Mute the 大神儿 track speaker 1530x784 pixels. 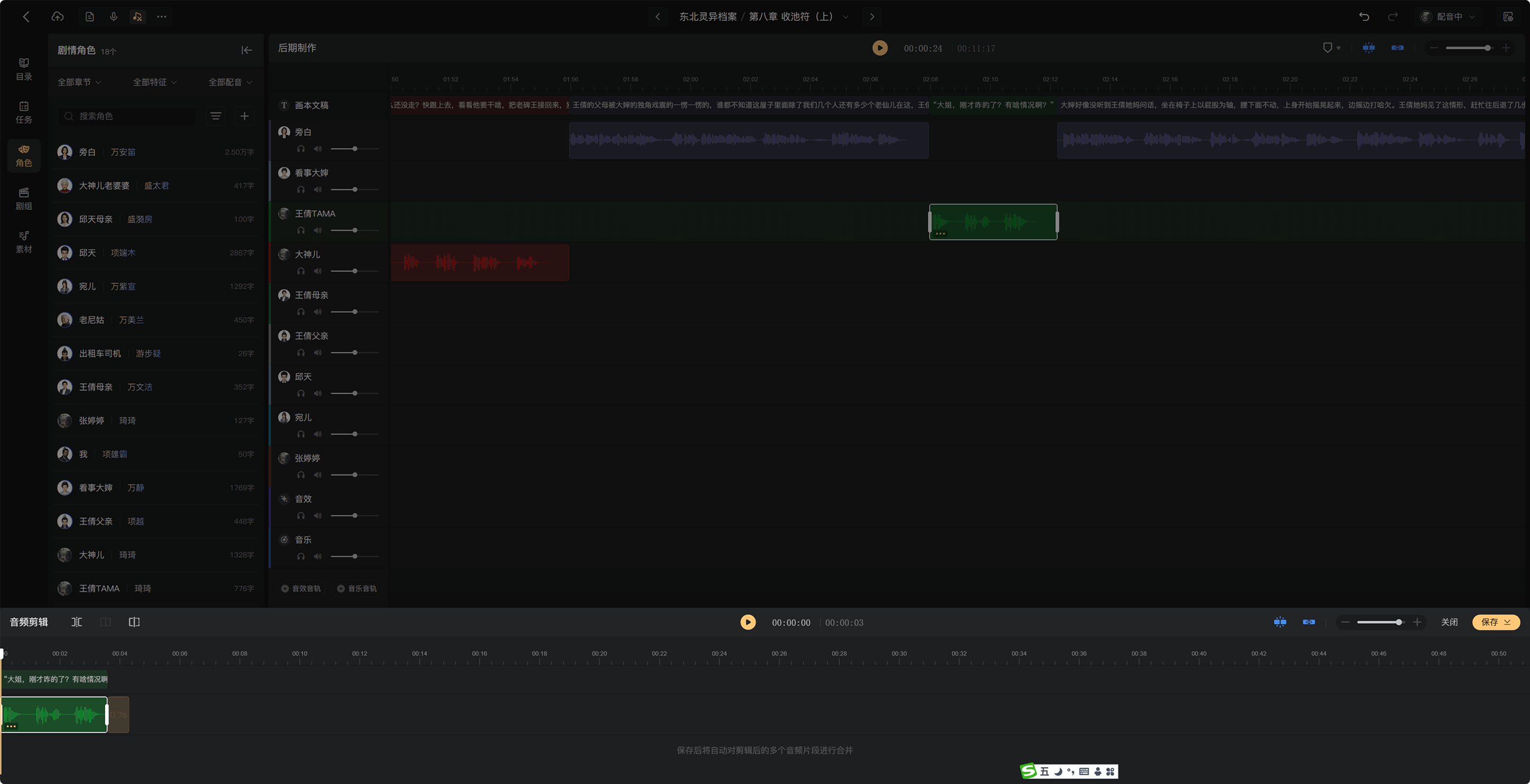318,271
